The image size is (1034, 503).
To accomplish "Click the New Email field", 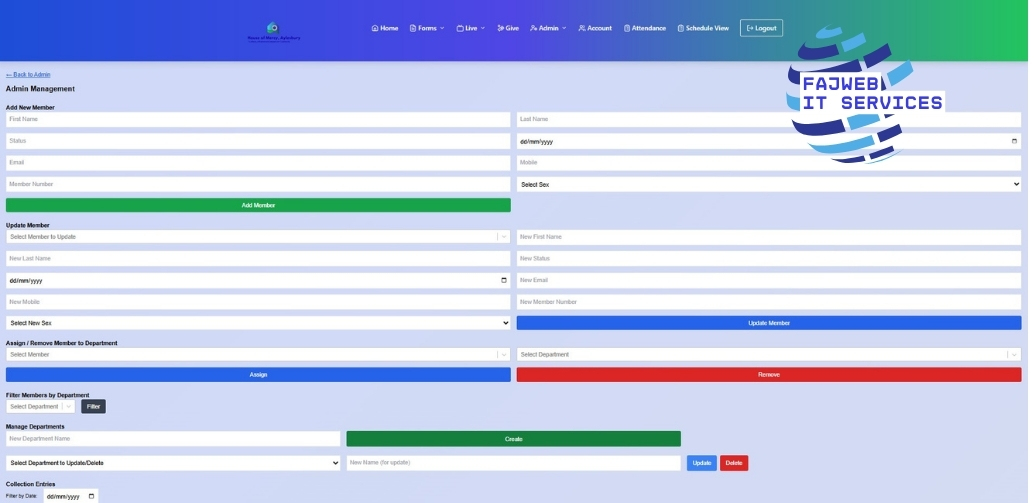I will pos(769,280).
